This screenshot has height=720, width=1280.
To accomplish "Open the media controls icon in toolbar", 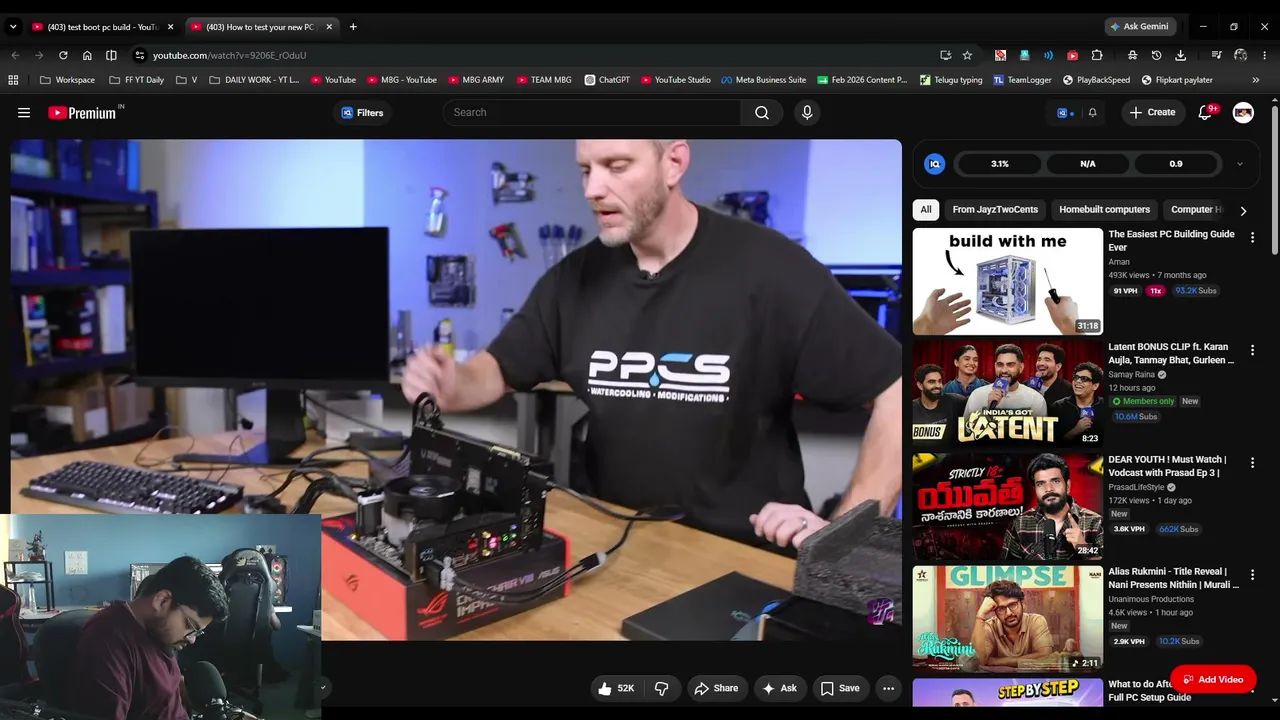I will (x=1216, y=55).
